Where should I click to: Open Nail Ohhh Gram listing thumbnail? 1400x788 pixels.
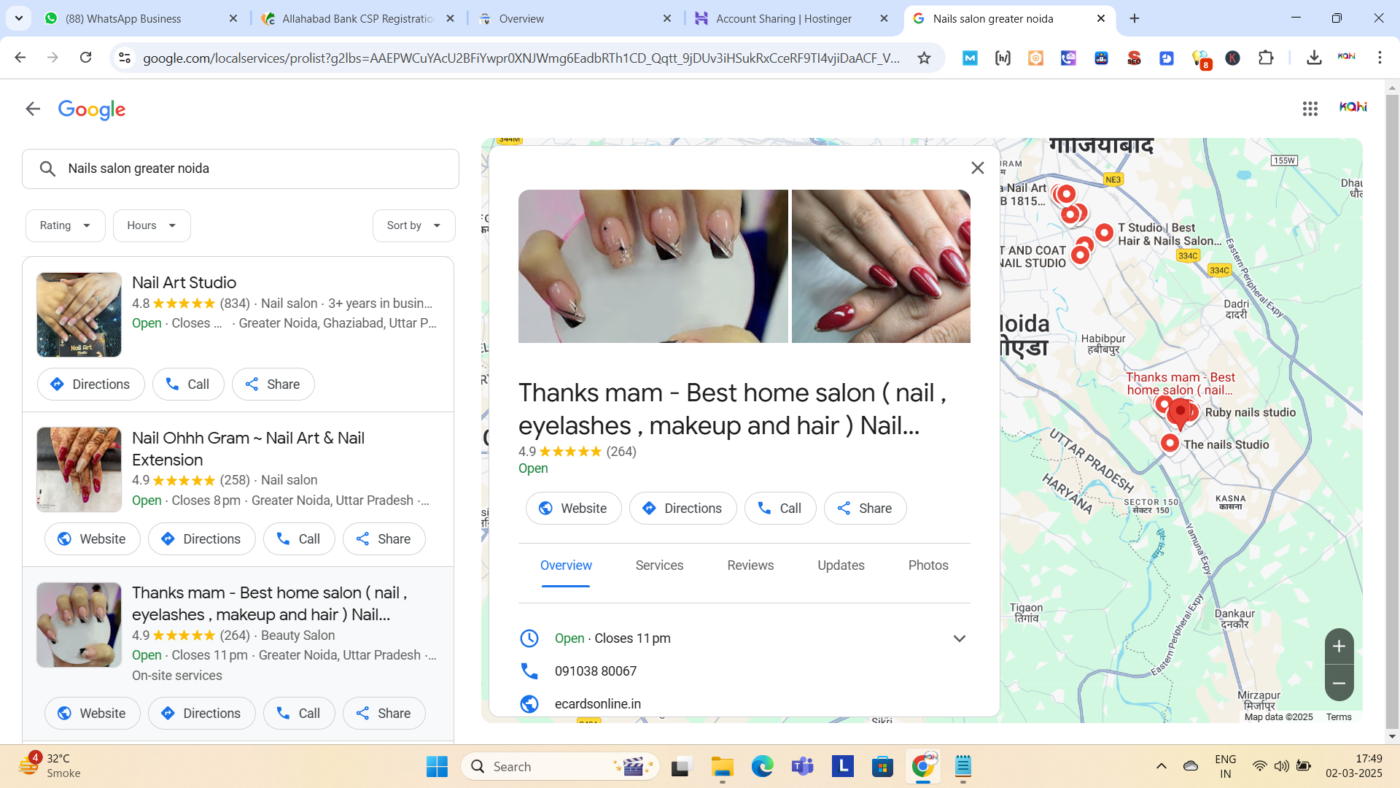point(79,470)
